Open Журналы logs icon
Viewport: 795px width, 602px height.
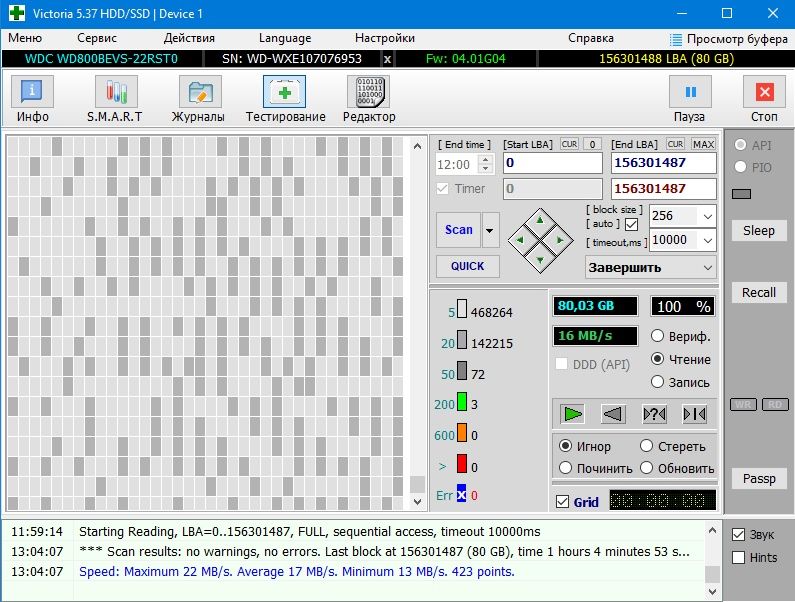pyautogui.click(x=200, y=93)
